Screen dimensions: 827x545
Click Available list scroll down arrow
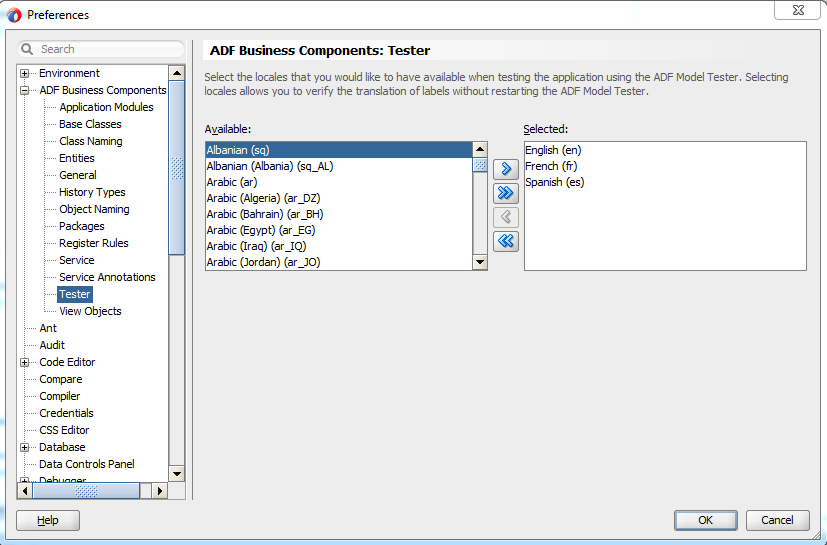point(480,262)
